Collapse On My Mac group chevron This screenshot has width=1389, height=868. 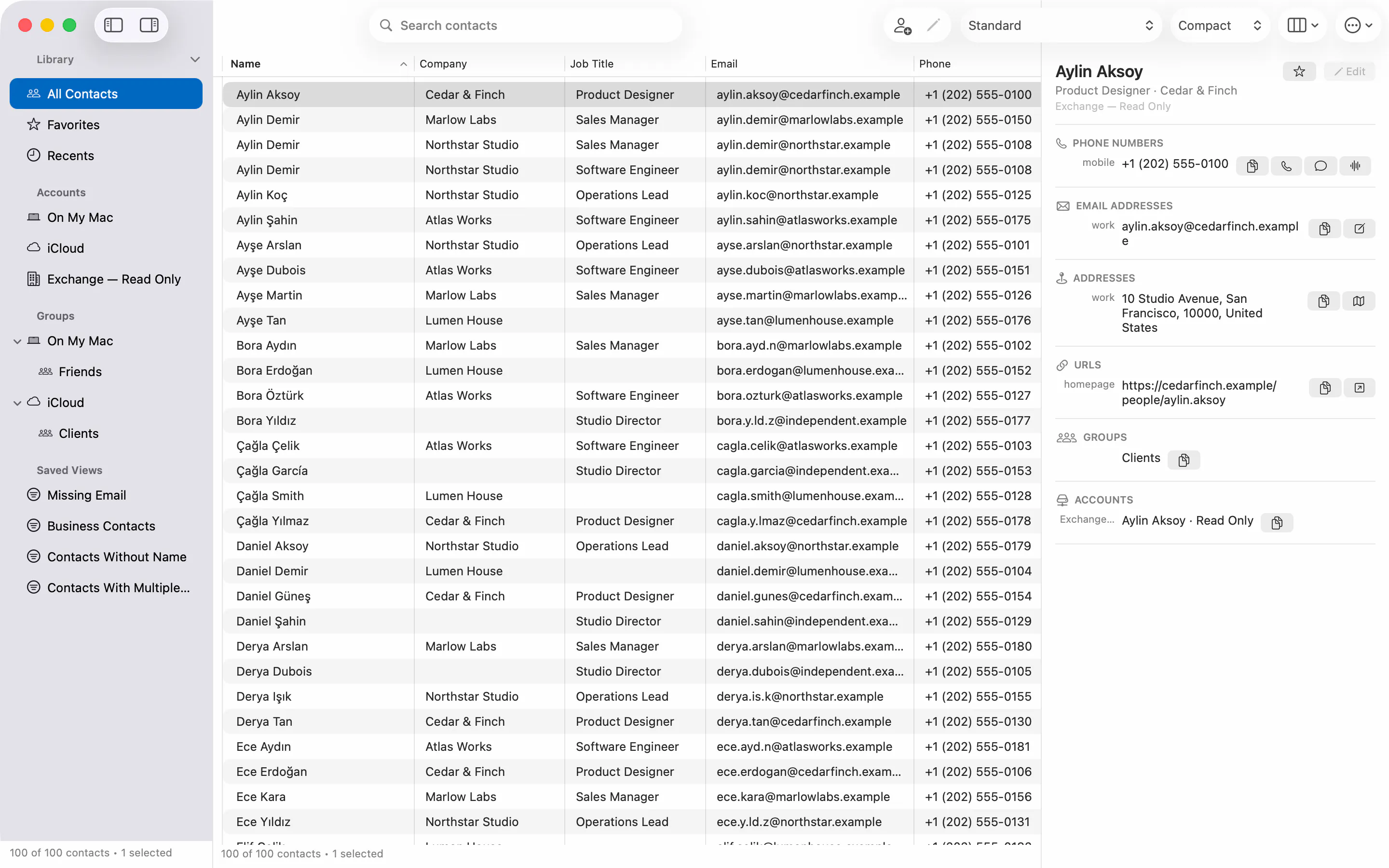coord(17,341)
